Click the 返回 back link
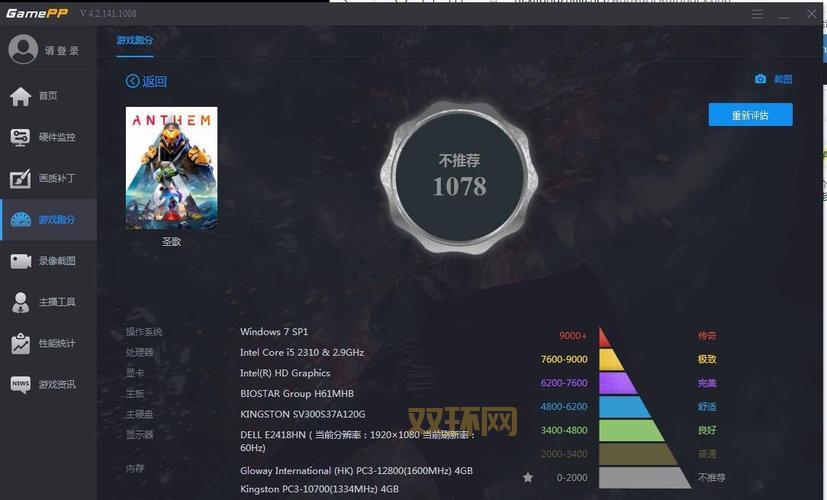 tap(146, 81)
